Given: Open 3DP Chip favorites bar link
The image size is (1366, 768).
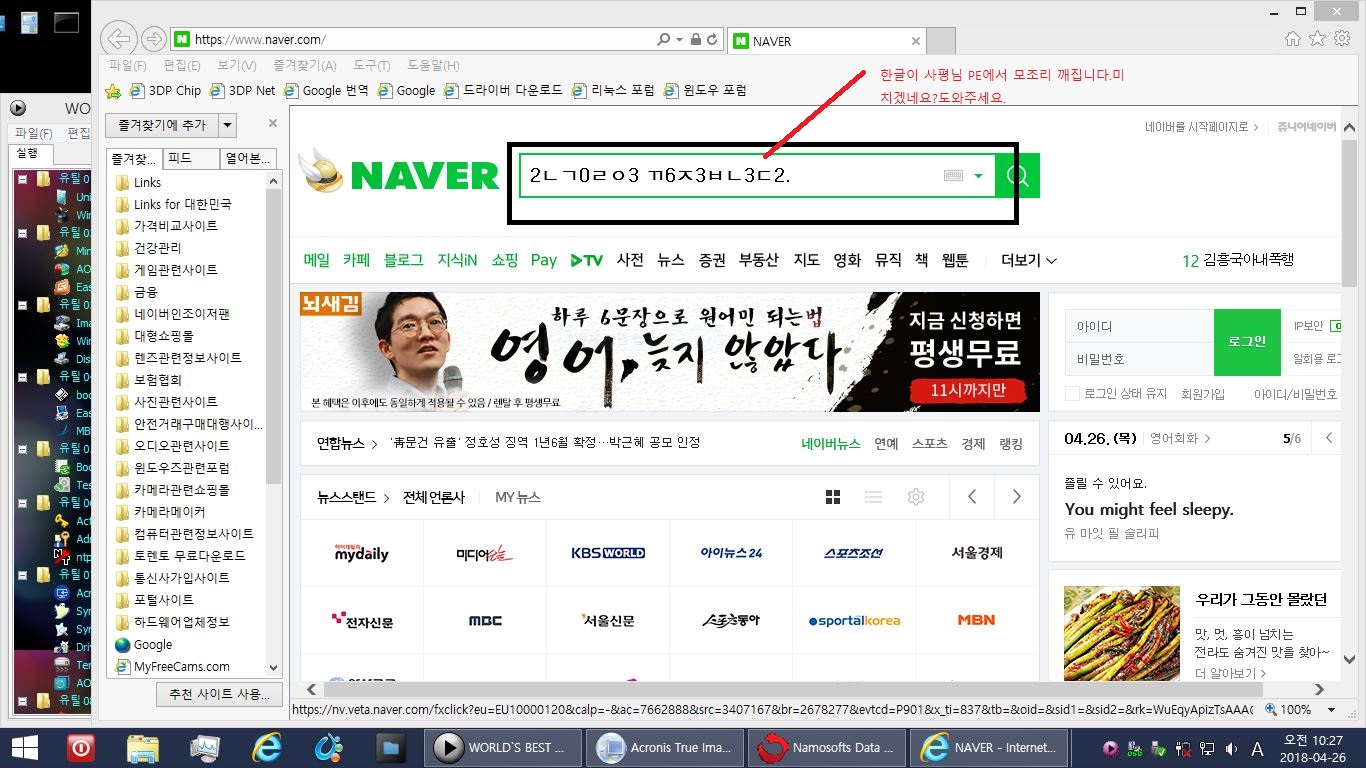Looking at the screenshot, I should (x=165, y=90).
